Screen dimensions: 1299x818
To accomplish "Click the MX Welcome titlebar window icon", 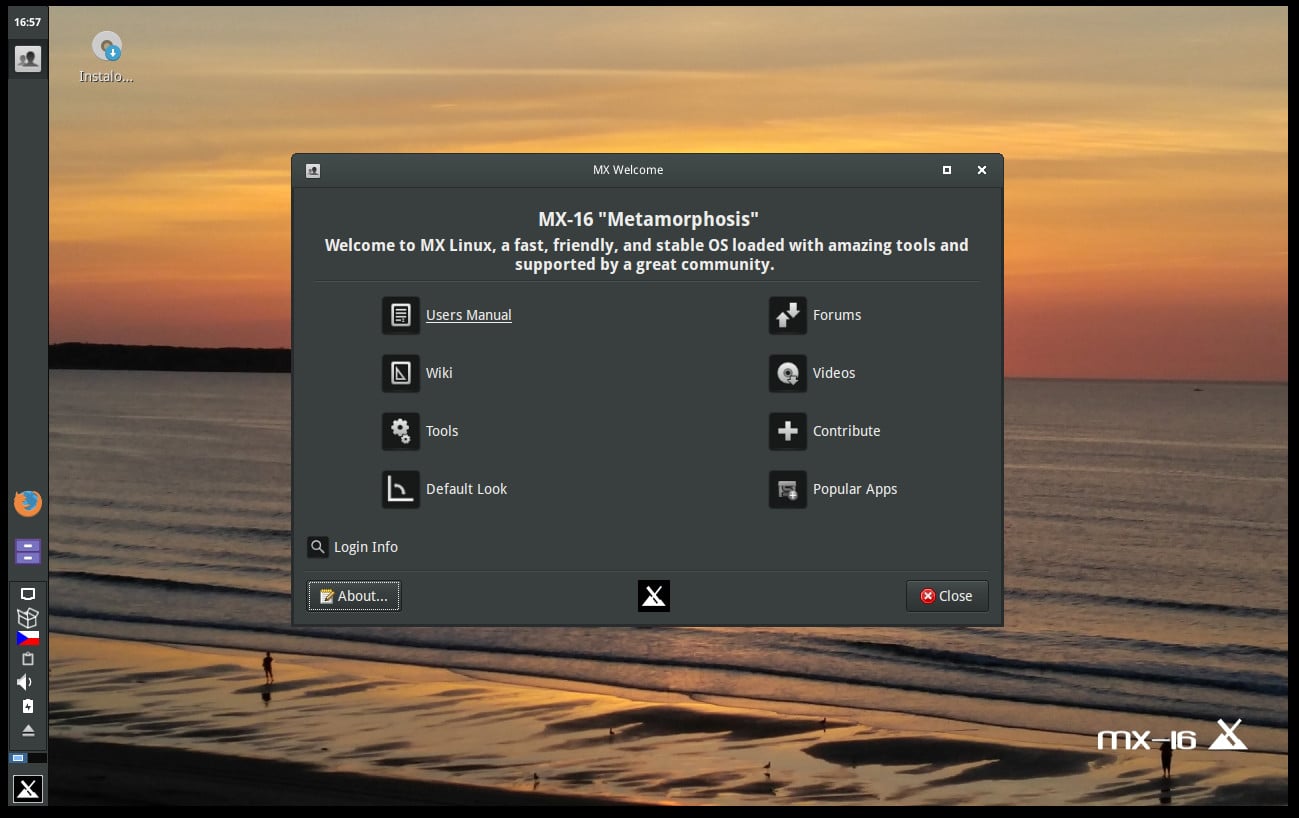I will click(x=313, y=170).
